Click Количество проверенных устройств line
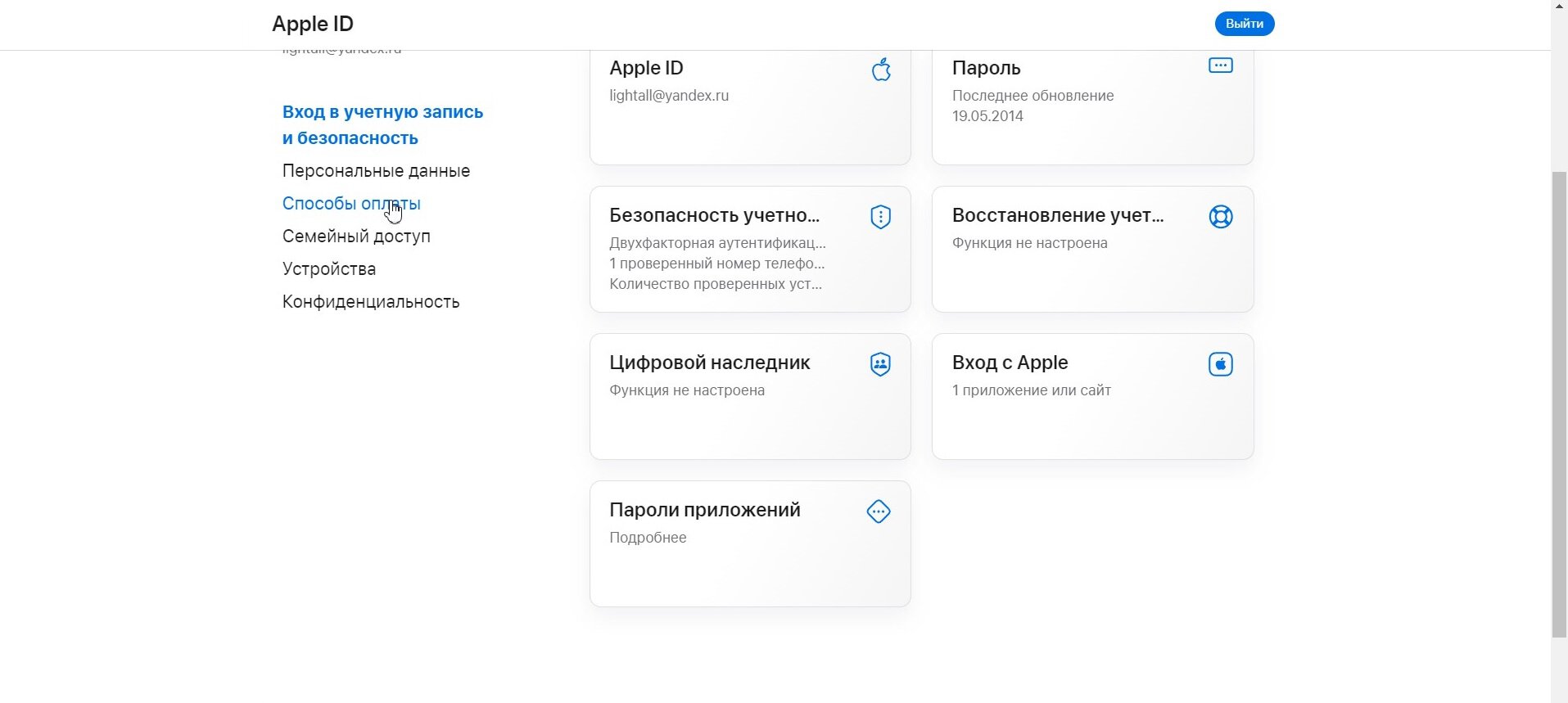This screenshot has width=1568, height=703. click(x=716, y=284)
